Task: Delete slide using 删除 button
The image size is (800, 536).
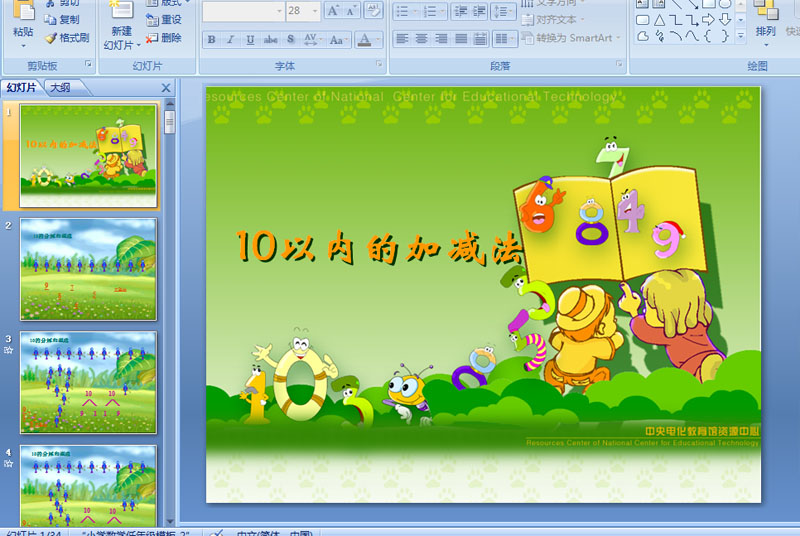Action: point(164,38)
